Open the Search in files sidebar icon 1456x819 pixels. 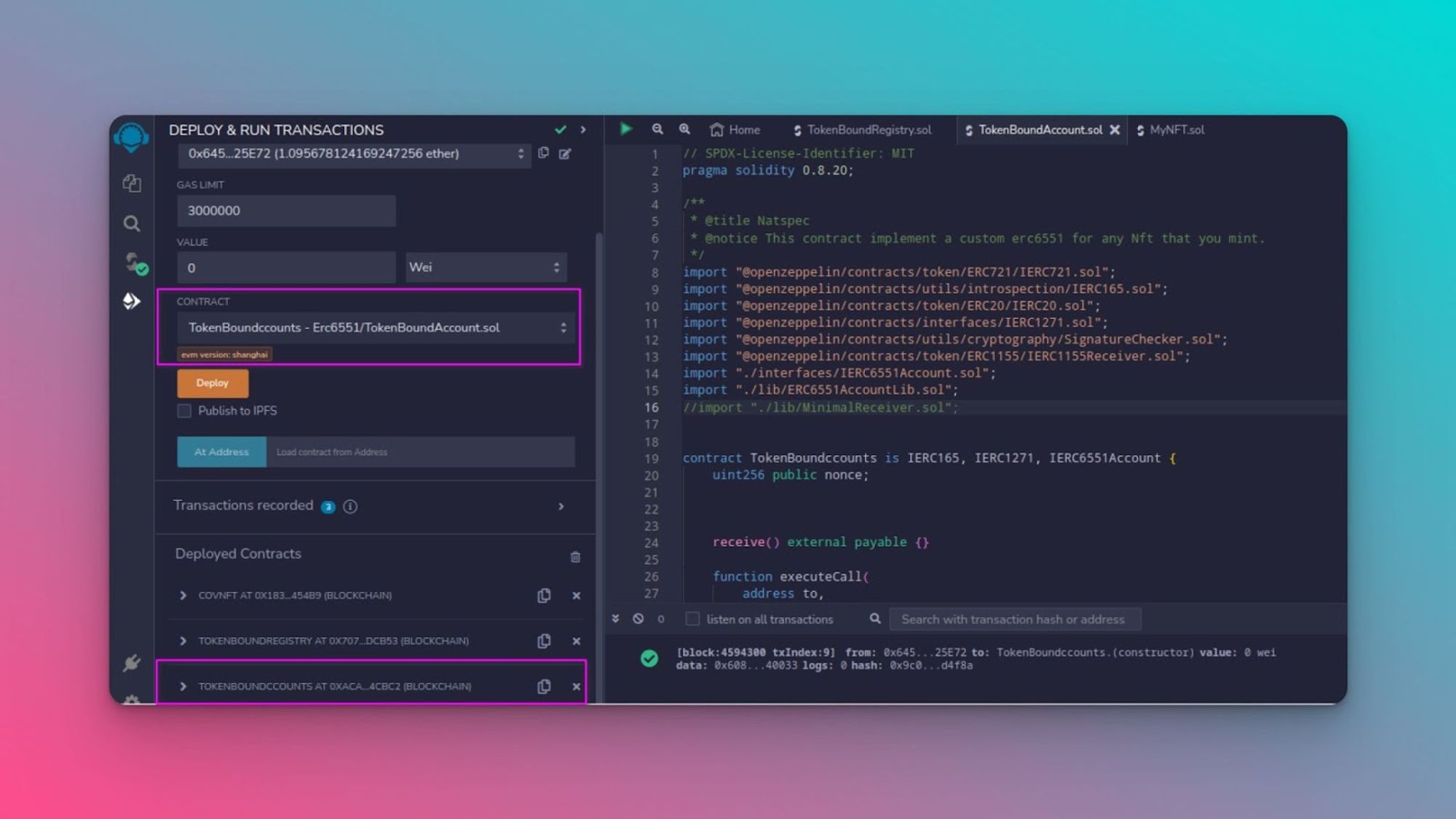[132, 223]
